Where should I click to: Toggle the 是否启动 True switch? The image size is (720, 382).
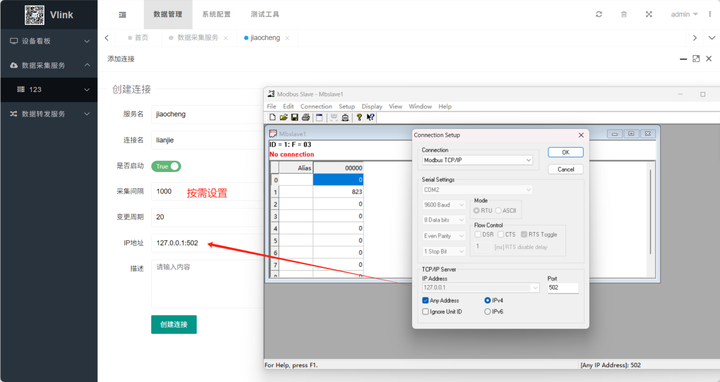[x=166, y=166]
